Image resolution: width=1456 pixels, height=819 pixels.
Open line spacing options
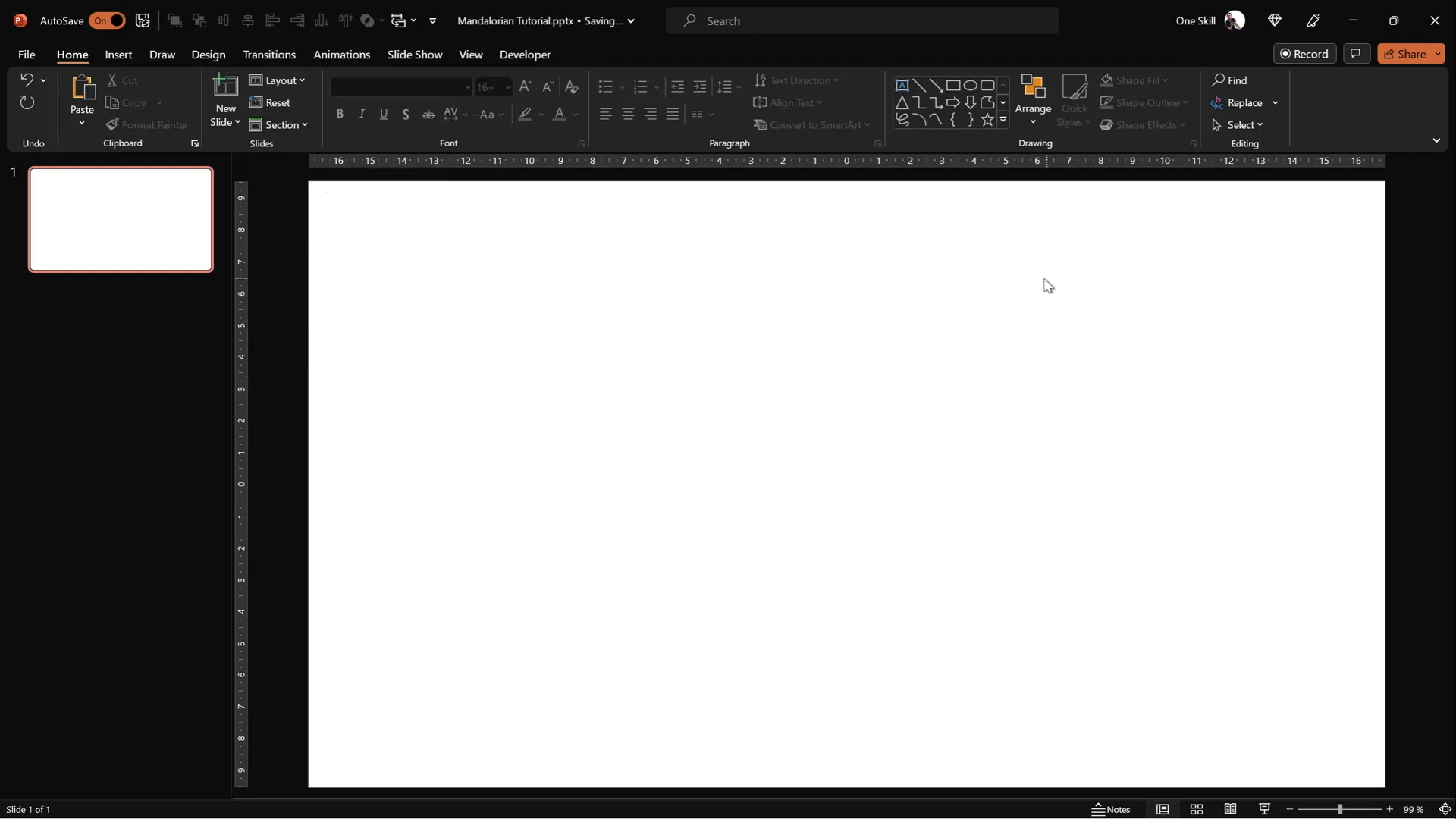tap(730, 86)
